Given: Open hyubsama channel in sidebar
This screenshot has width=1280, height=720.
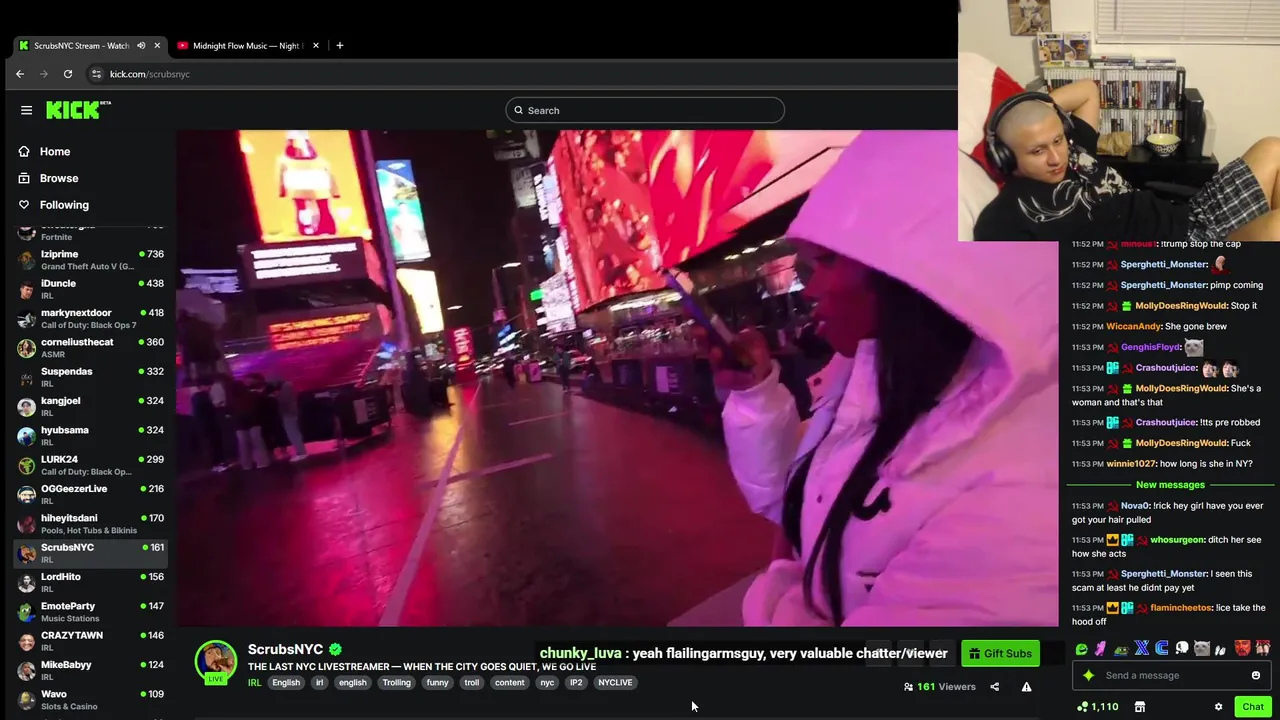Looking at the screenshot, I should (x=90, y=436).
